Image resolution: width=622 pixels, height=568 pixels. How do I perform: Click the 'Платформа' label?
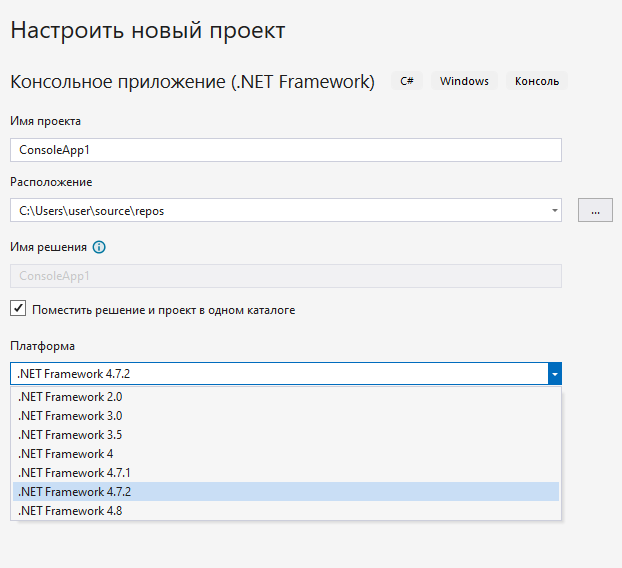click(x=42, y=346)
